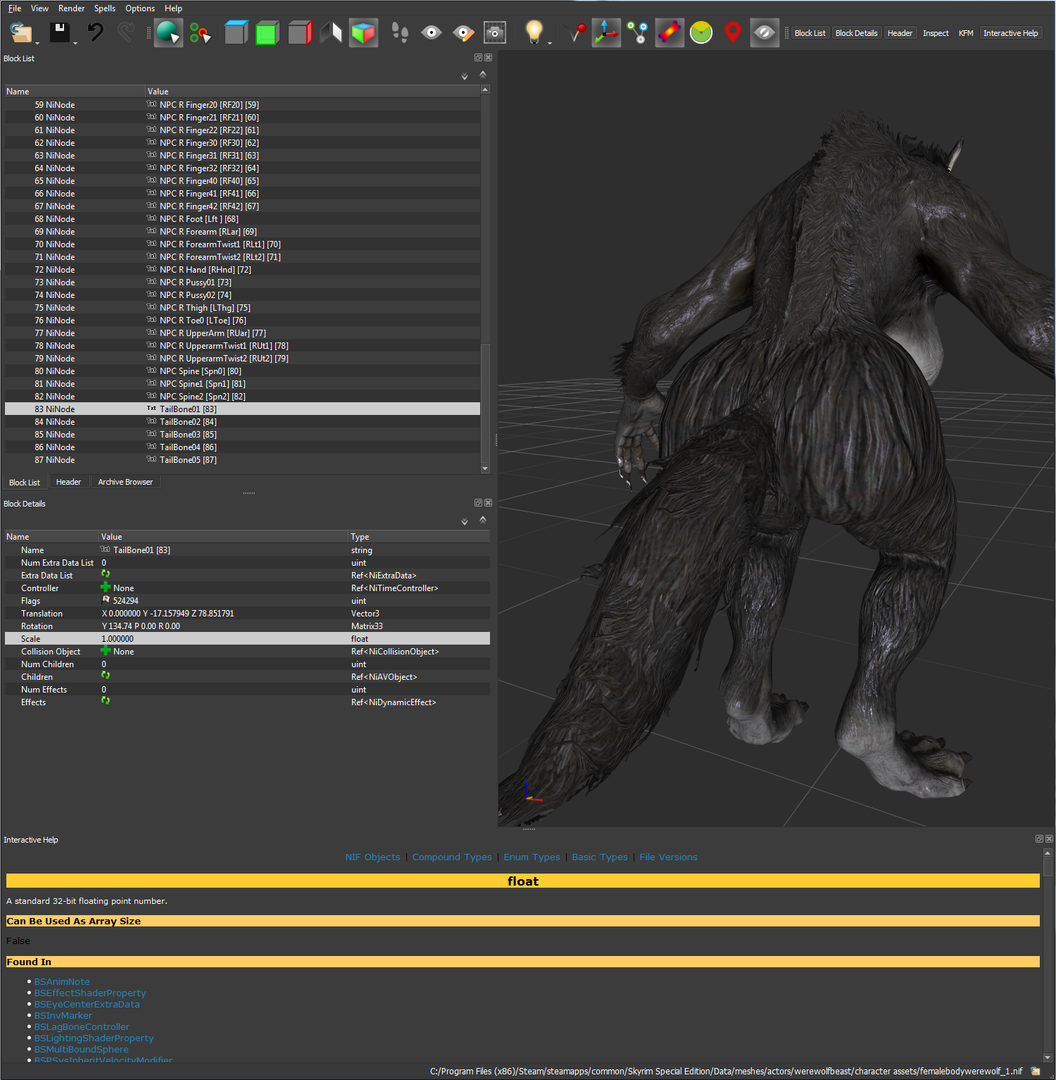Click the walk mode footprints icon
This screenshot has width=1056, height=1080.
(x=400, y=32)
